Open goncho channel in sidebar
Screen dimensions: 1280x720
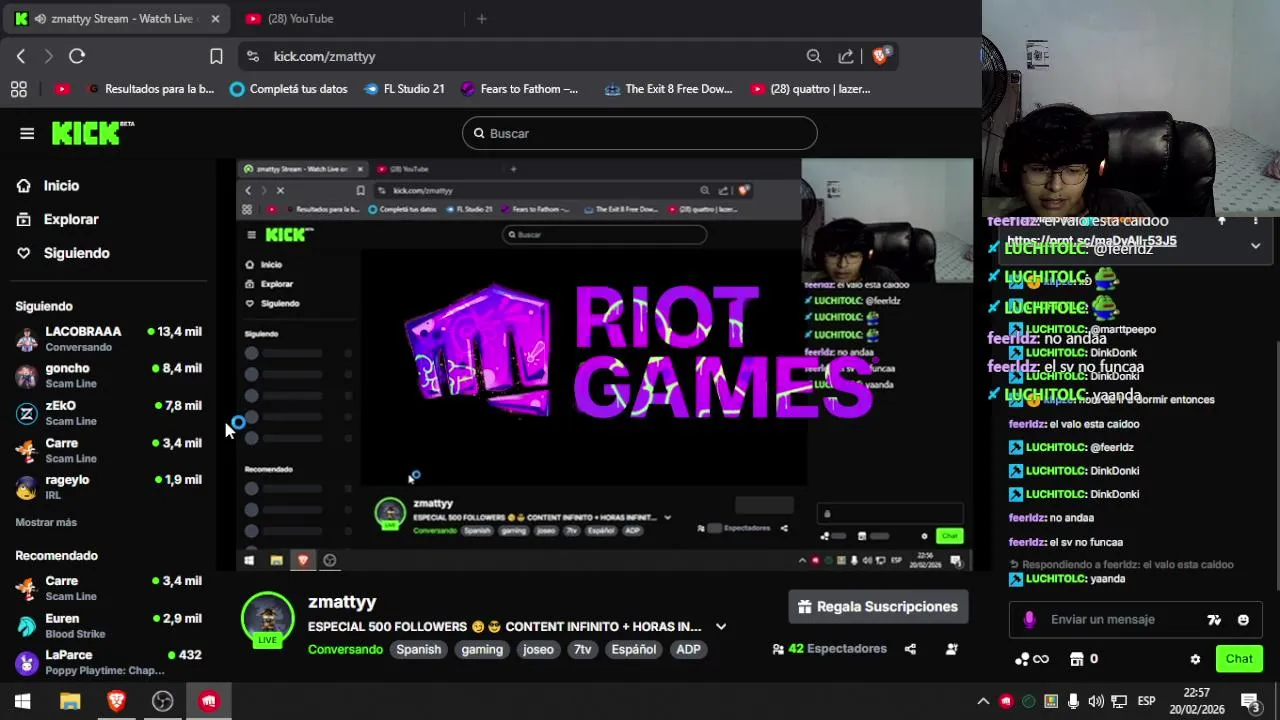click(108, 376)
